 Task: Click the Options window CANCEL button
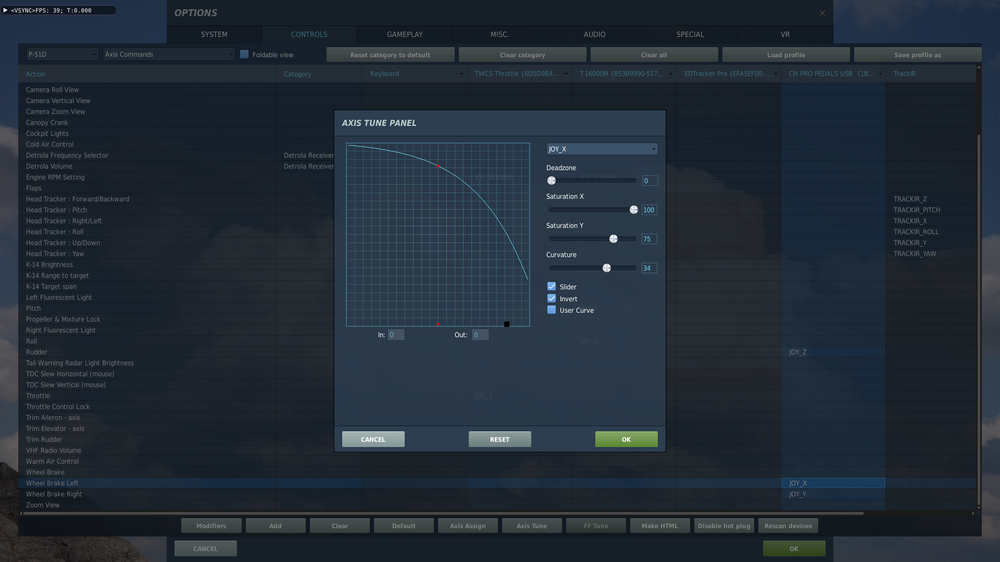205,549
